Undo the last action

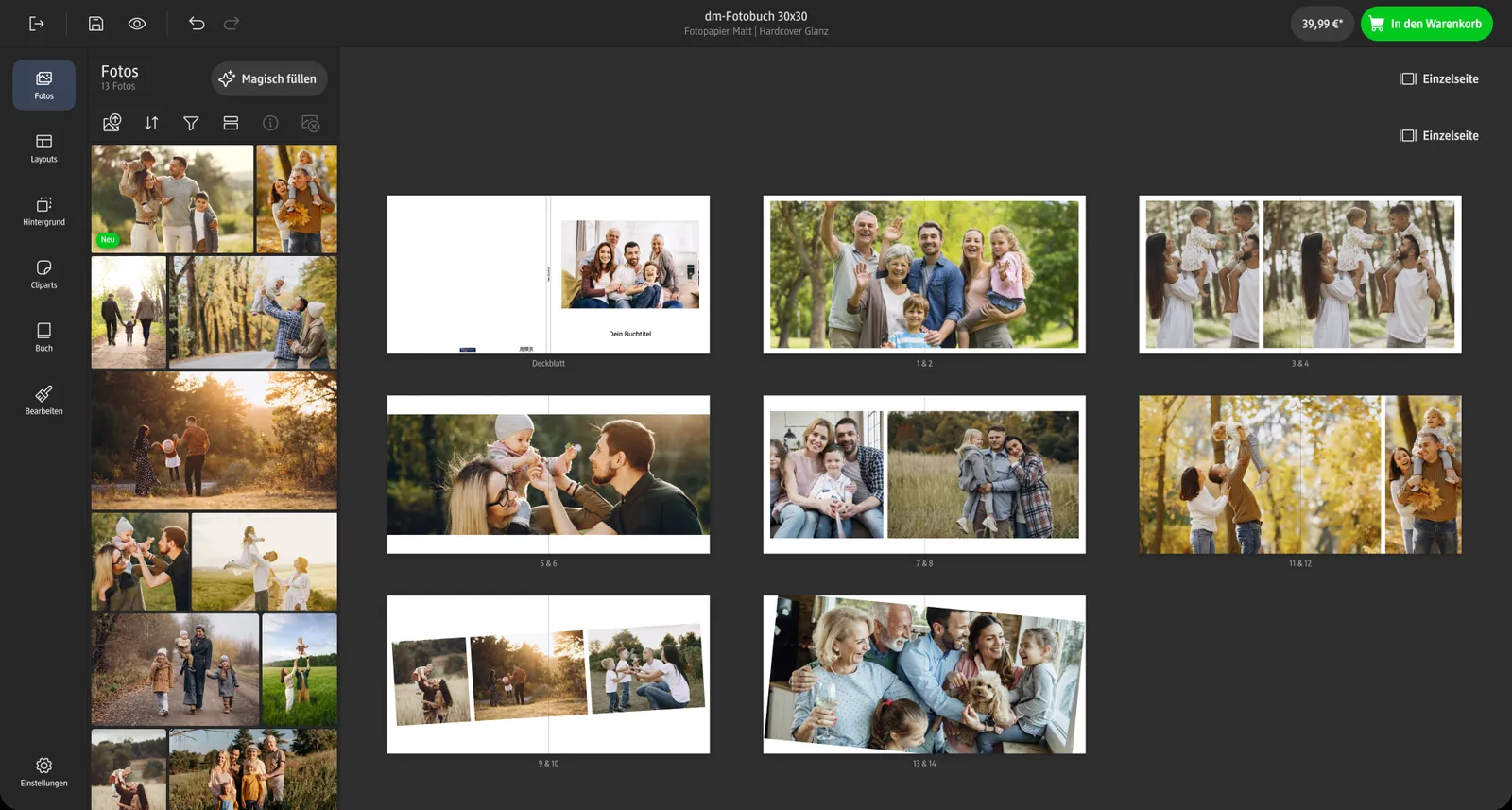click(197, 24)
